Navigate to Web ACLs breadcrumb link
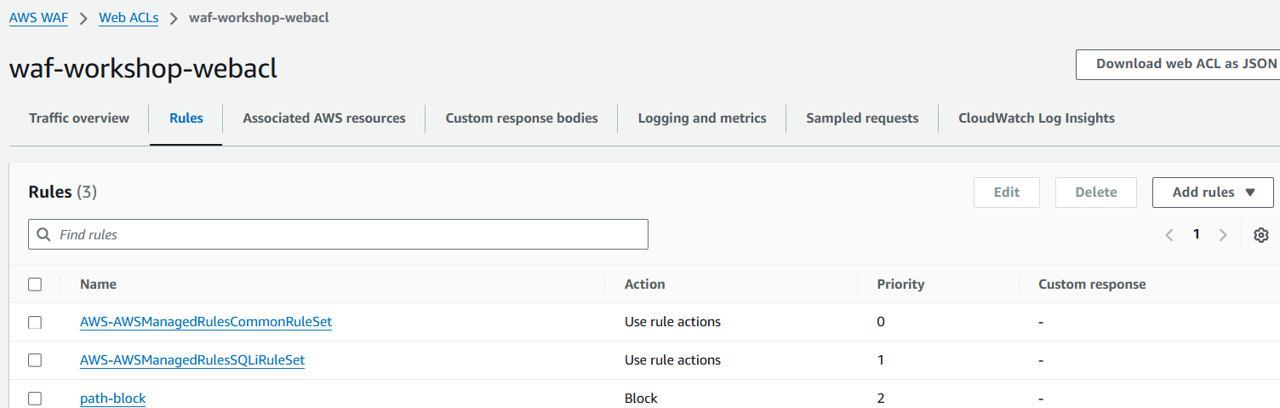 coord(129,18)
